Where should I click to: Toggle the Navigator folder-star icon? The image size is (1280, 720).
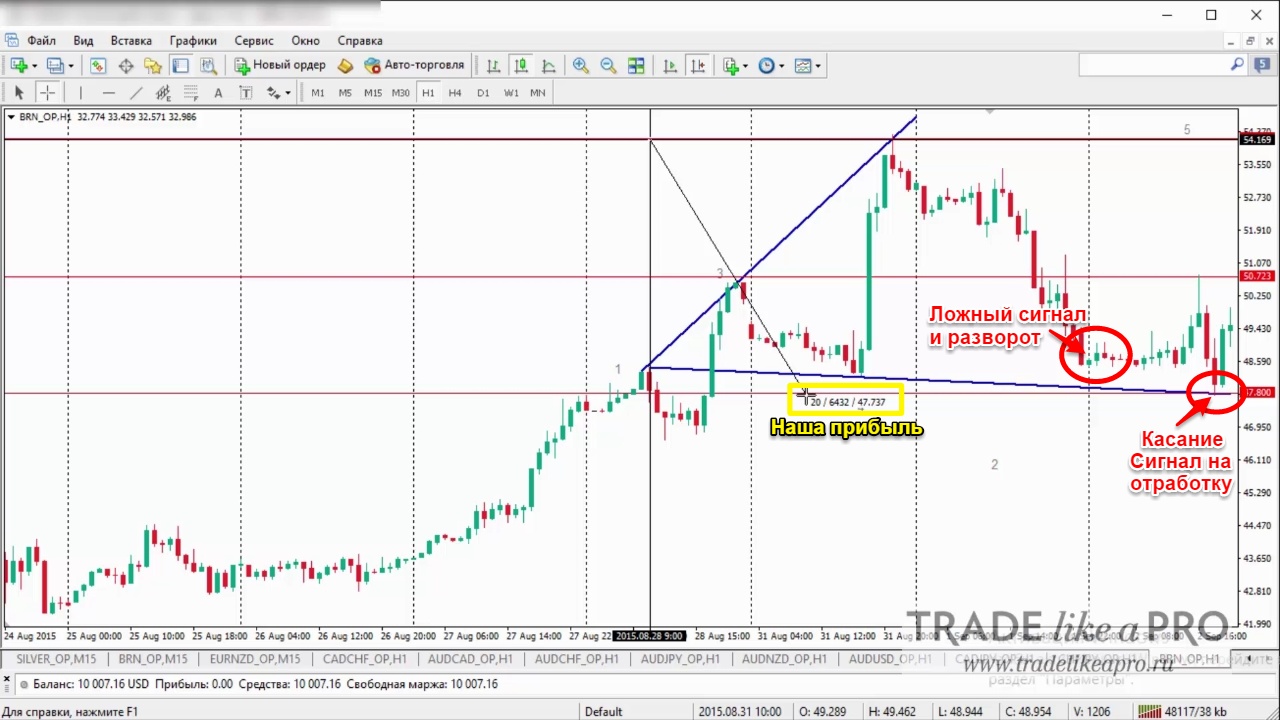click(153, 66)
